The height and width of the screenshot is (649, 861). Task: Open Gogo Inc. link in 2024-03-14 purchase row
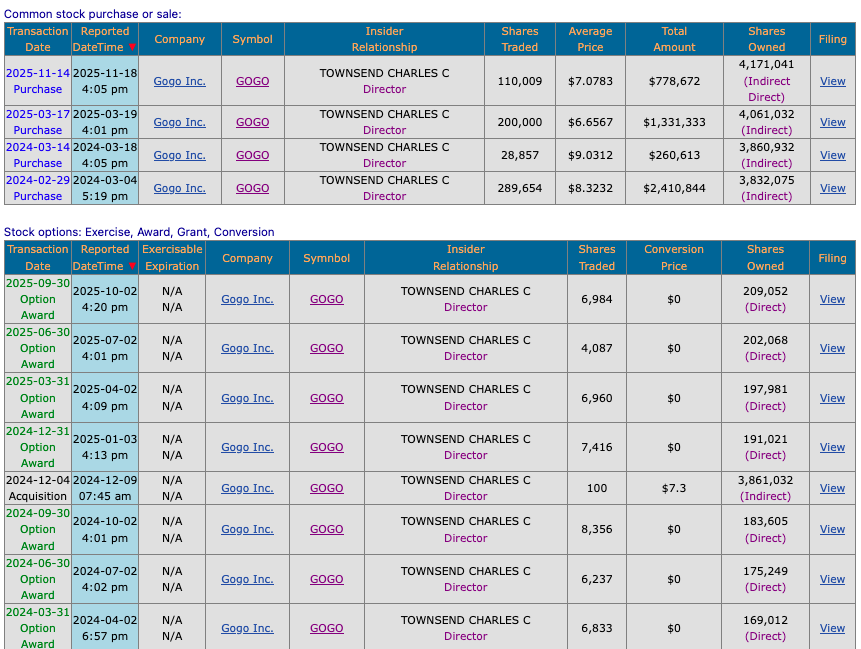[x=180, y=155]
